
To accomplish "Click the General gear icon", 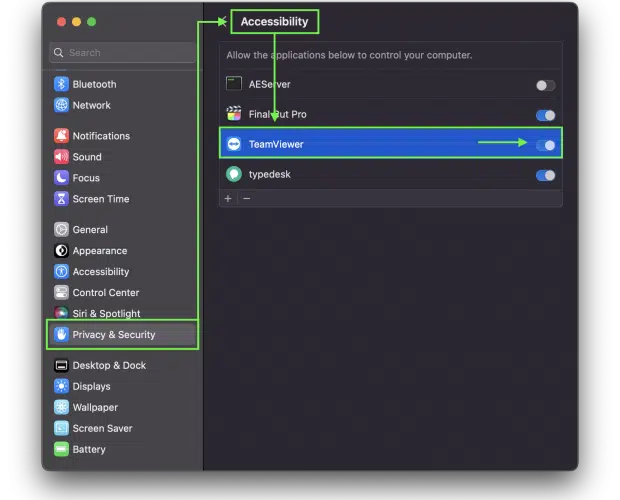I will (61, 229).
